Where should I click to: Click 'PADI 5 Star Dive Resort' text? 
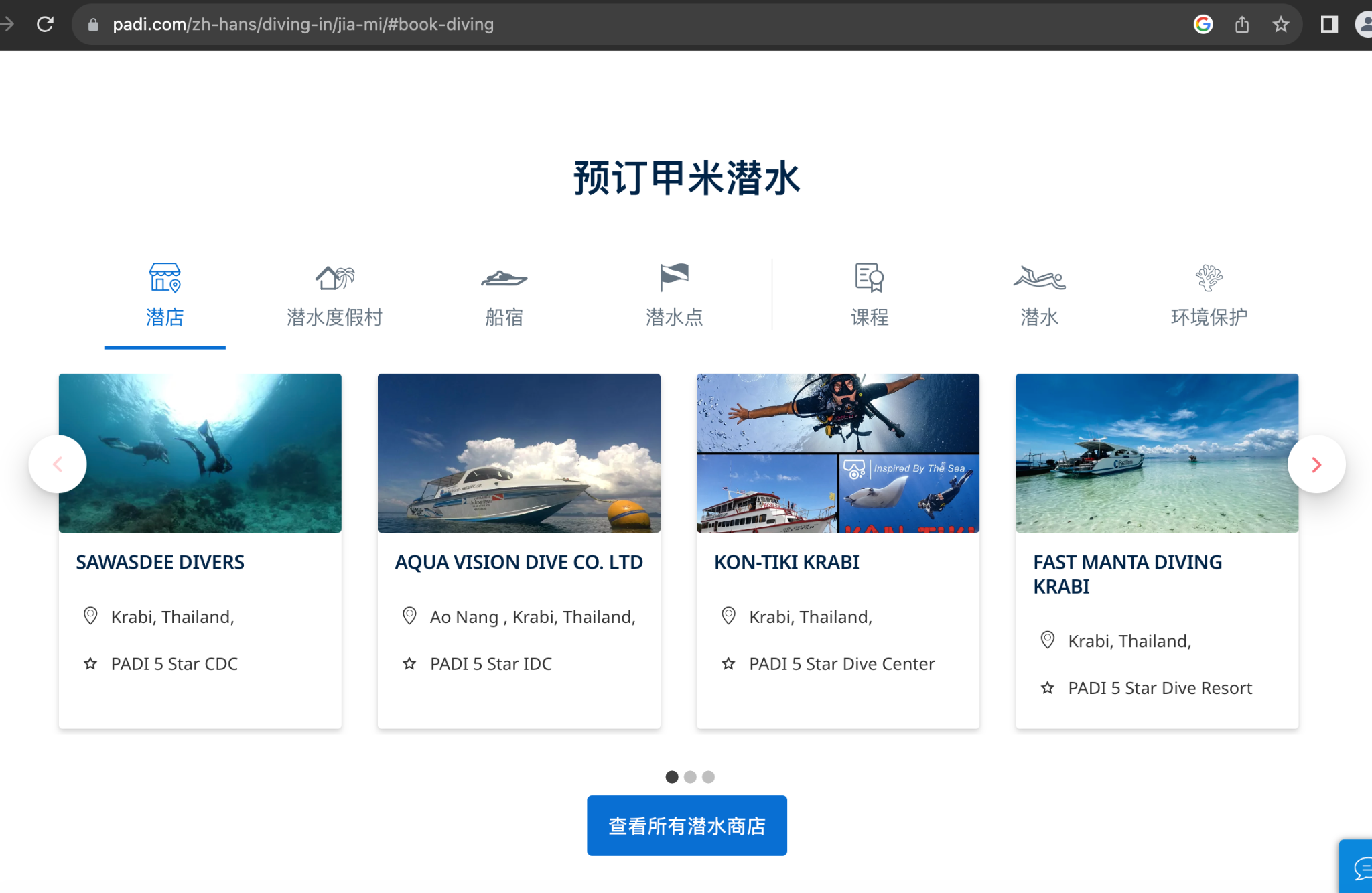click(1160, 688)
